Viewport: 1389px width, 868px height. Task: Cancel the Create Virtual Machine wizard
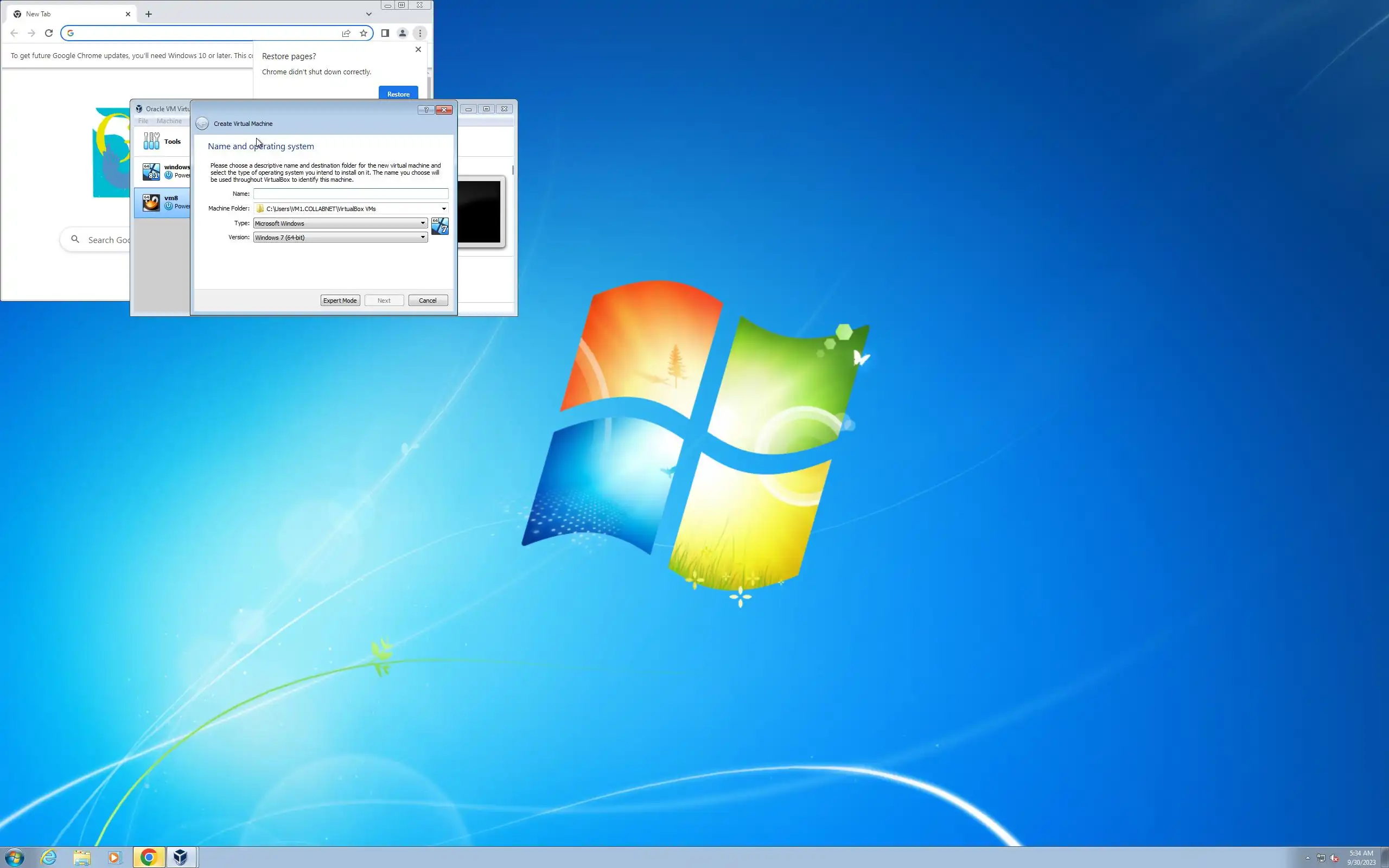click(428, 301)
